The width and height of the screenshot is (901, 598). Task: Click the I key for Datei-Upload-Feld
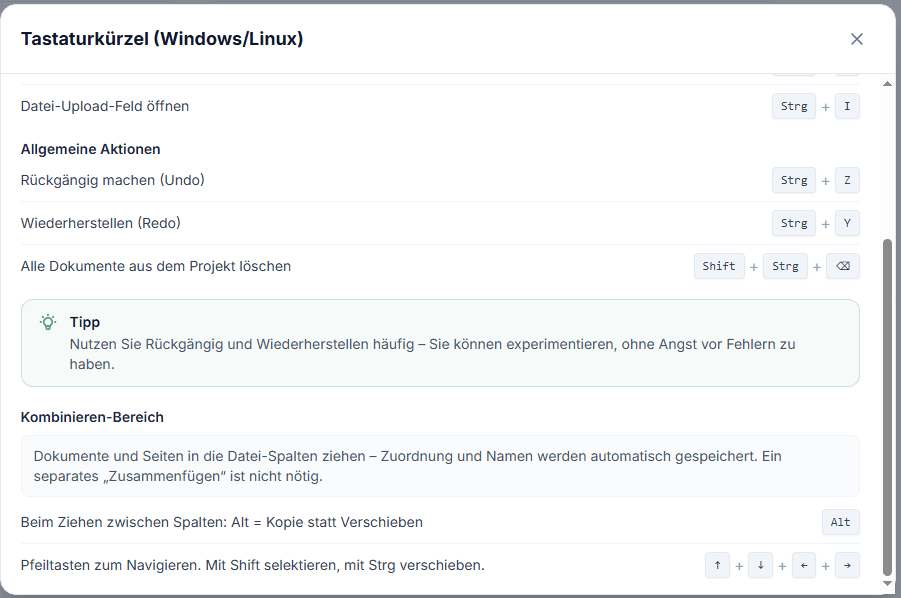(847, 106)
